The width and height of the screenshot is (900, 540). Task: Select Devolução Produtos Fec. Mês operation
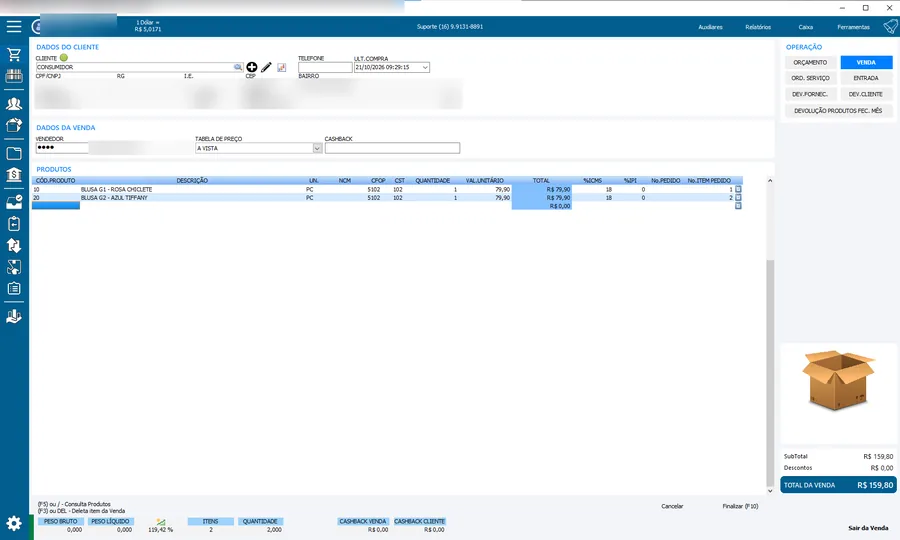838,111
